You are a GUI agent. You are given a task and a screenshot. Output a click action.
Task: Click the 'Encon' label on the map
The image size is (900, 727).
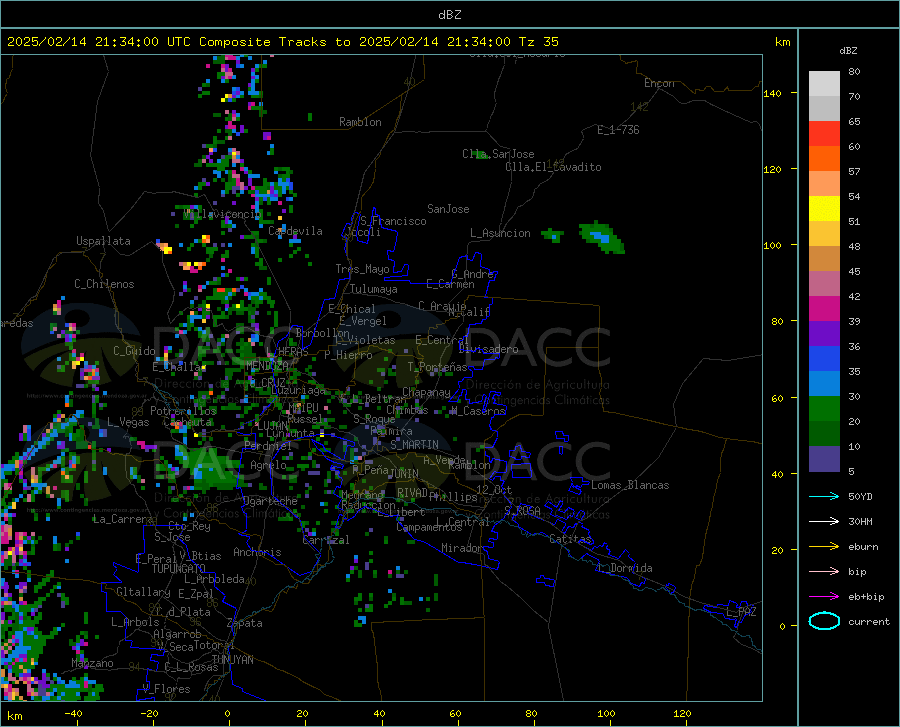pyautogui.click(x=659, y=83)
